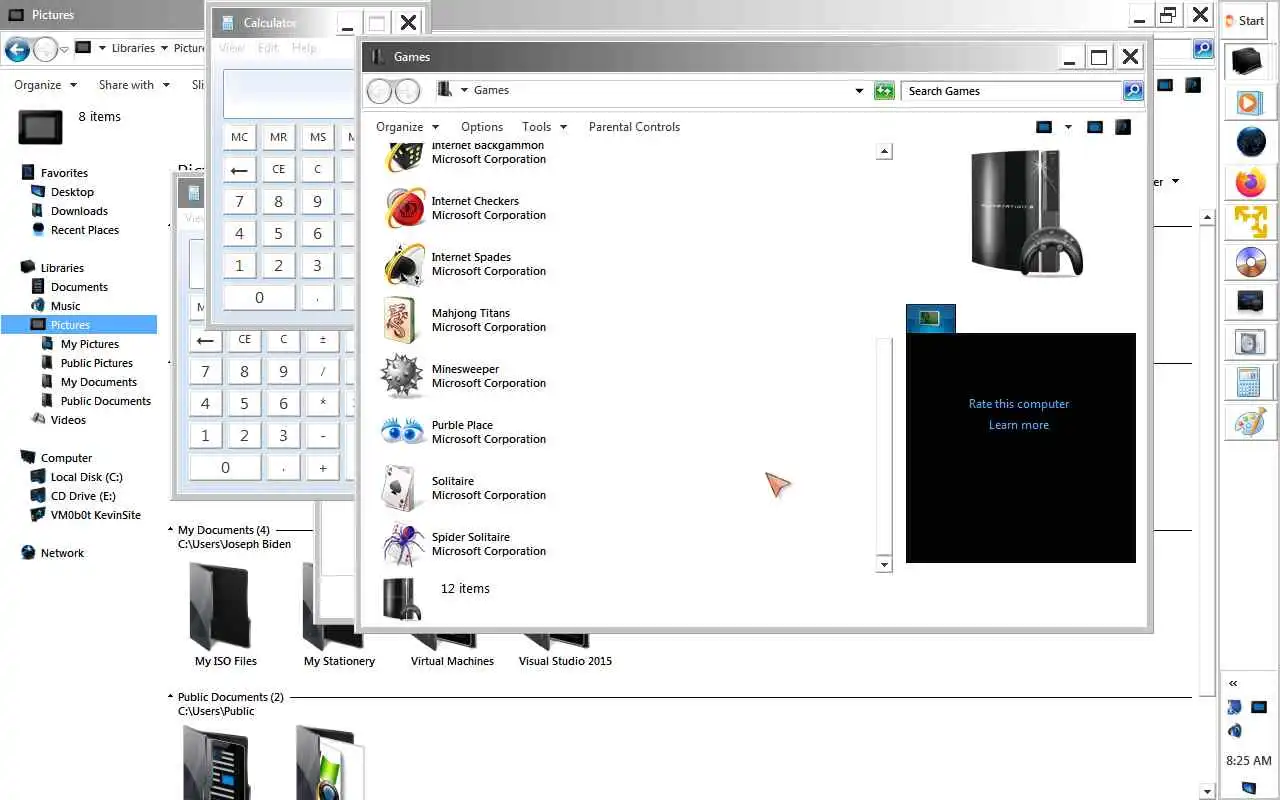Open Visual Studio 2015 folder

click(x=565, y=650)
